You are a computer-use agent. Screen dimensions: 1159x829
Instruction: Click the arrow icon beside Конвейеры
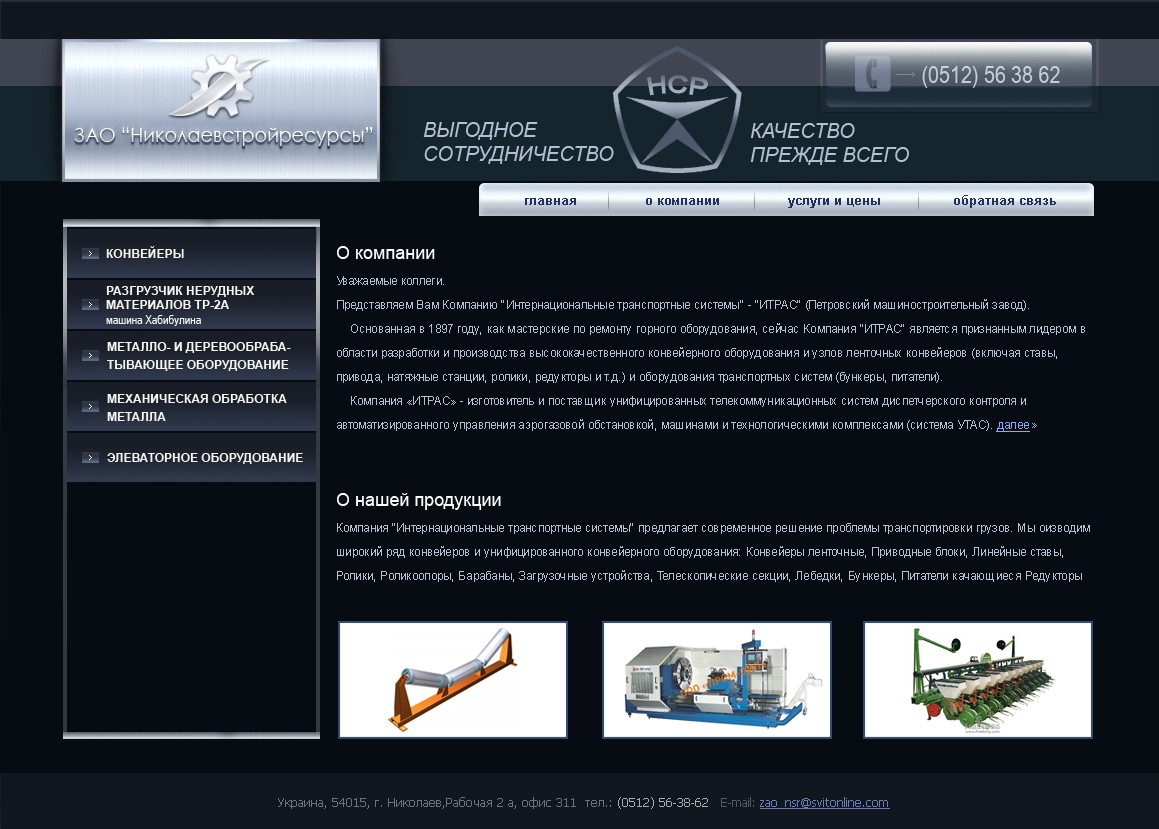[90, 254]
